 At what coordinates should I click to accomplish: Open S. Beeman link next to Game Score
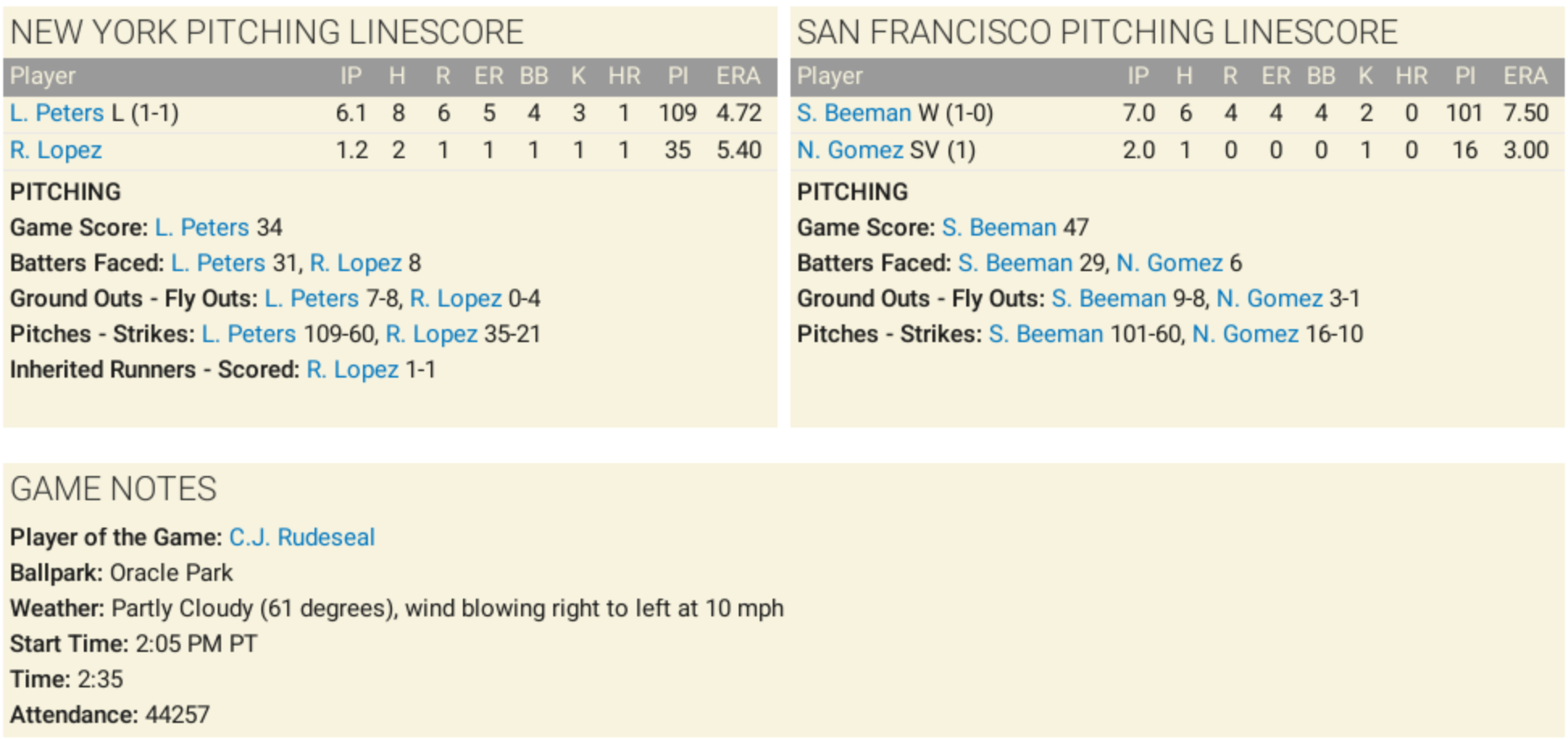point(999,228)
